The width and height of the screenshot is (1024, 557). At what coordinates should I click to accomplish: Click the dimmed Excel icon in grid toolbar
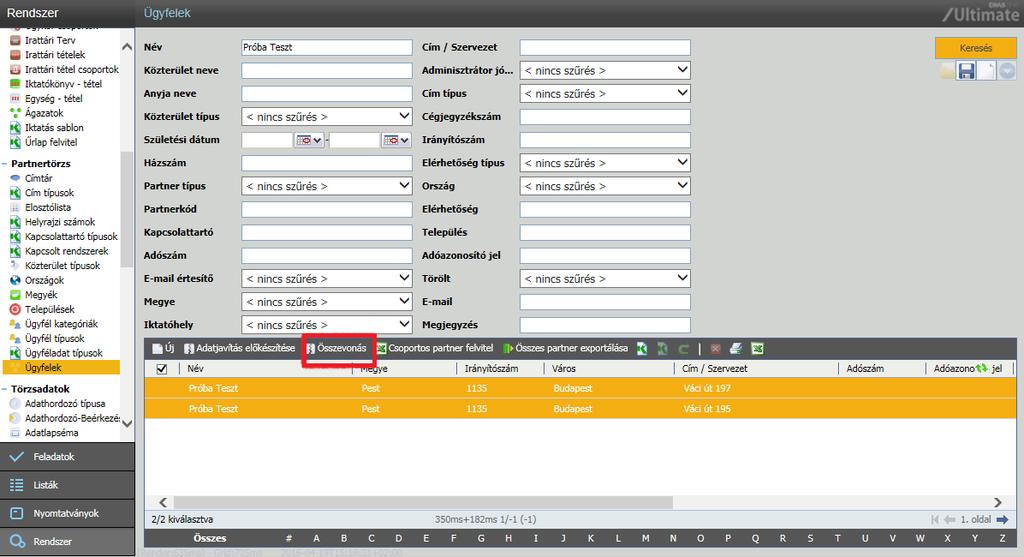coord(662,349)
